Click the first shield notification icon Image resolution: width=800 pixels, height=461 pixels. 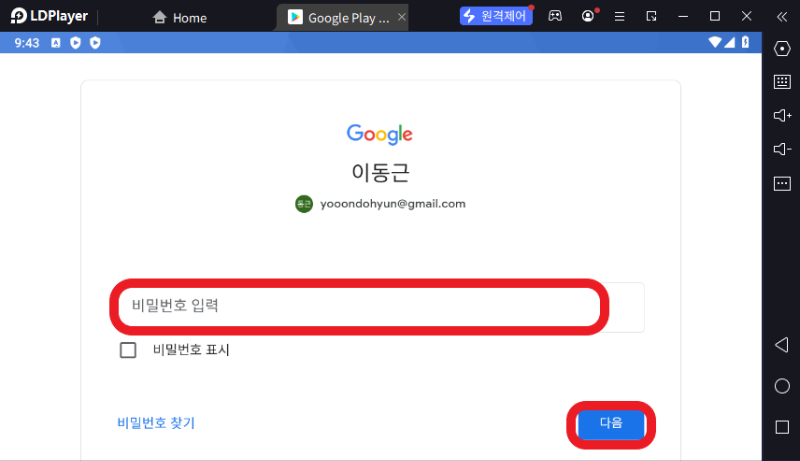(76, 43)
